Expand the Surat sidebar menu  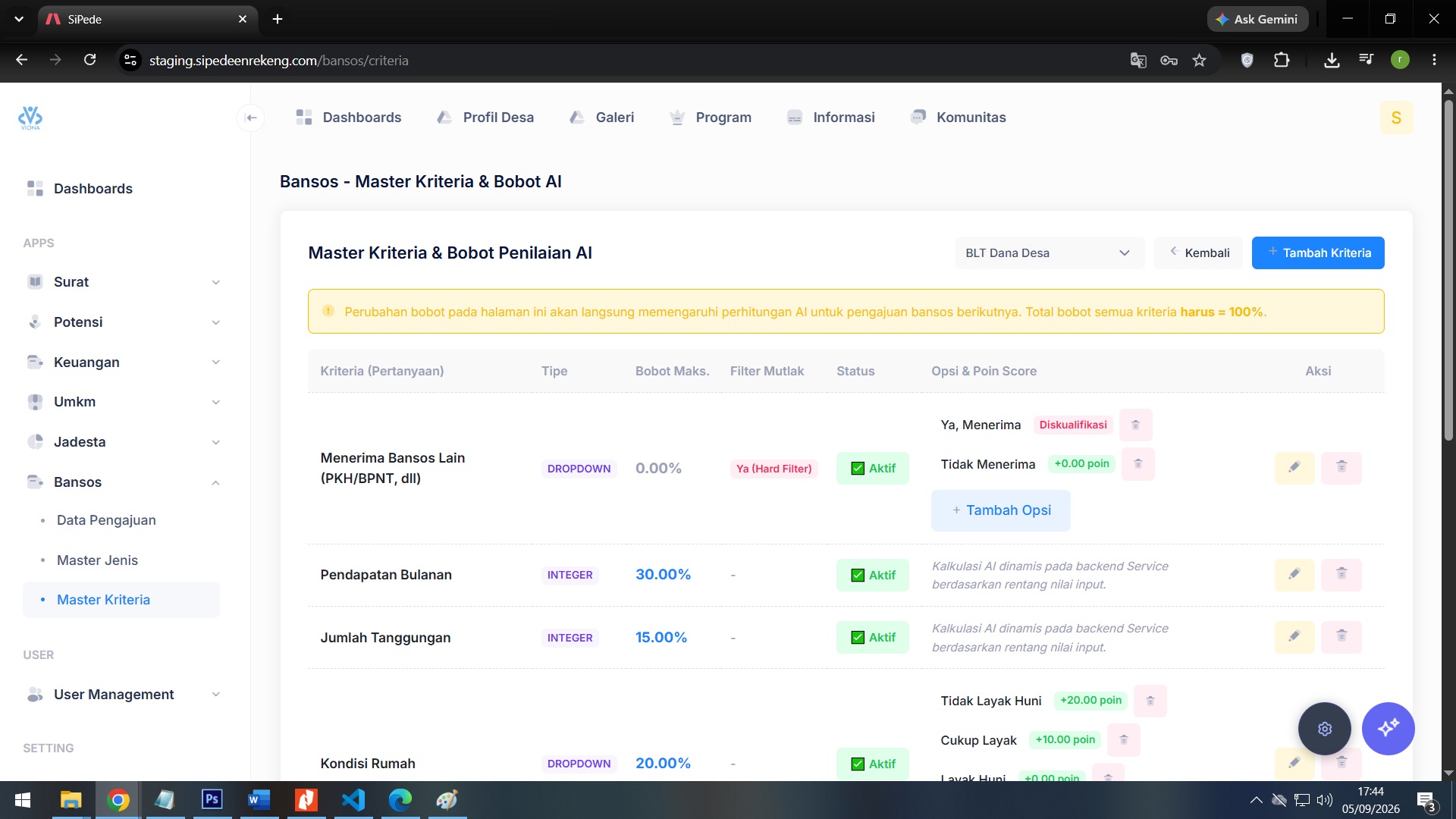click(121, 282)
